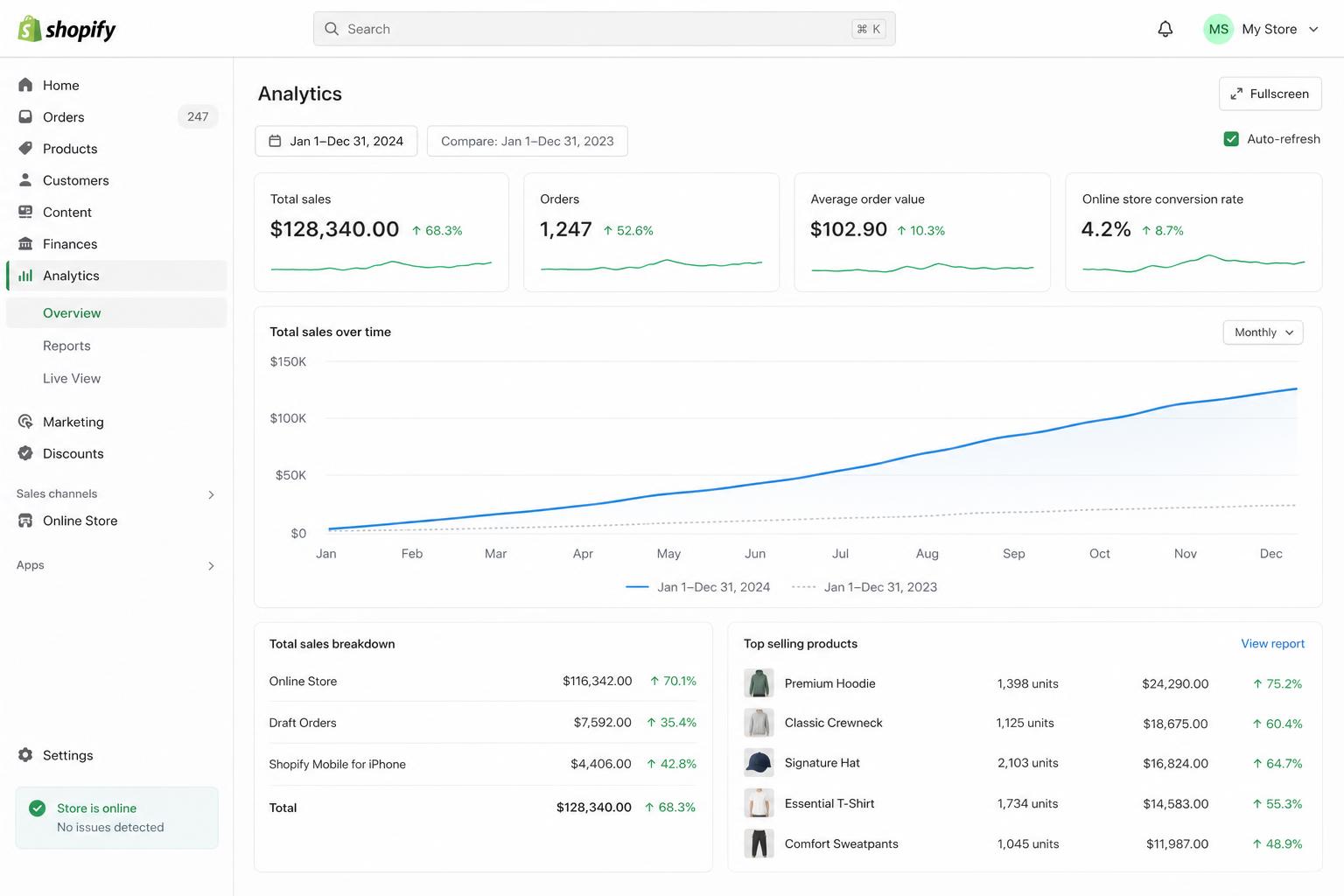The image size is (1344, 896).
Task: Go to Home in sidebar
Action: click(116, 85)
